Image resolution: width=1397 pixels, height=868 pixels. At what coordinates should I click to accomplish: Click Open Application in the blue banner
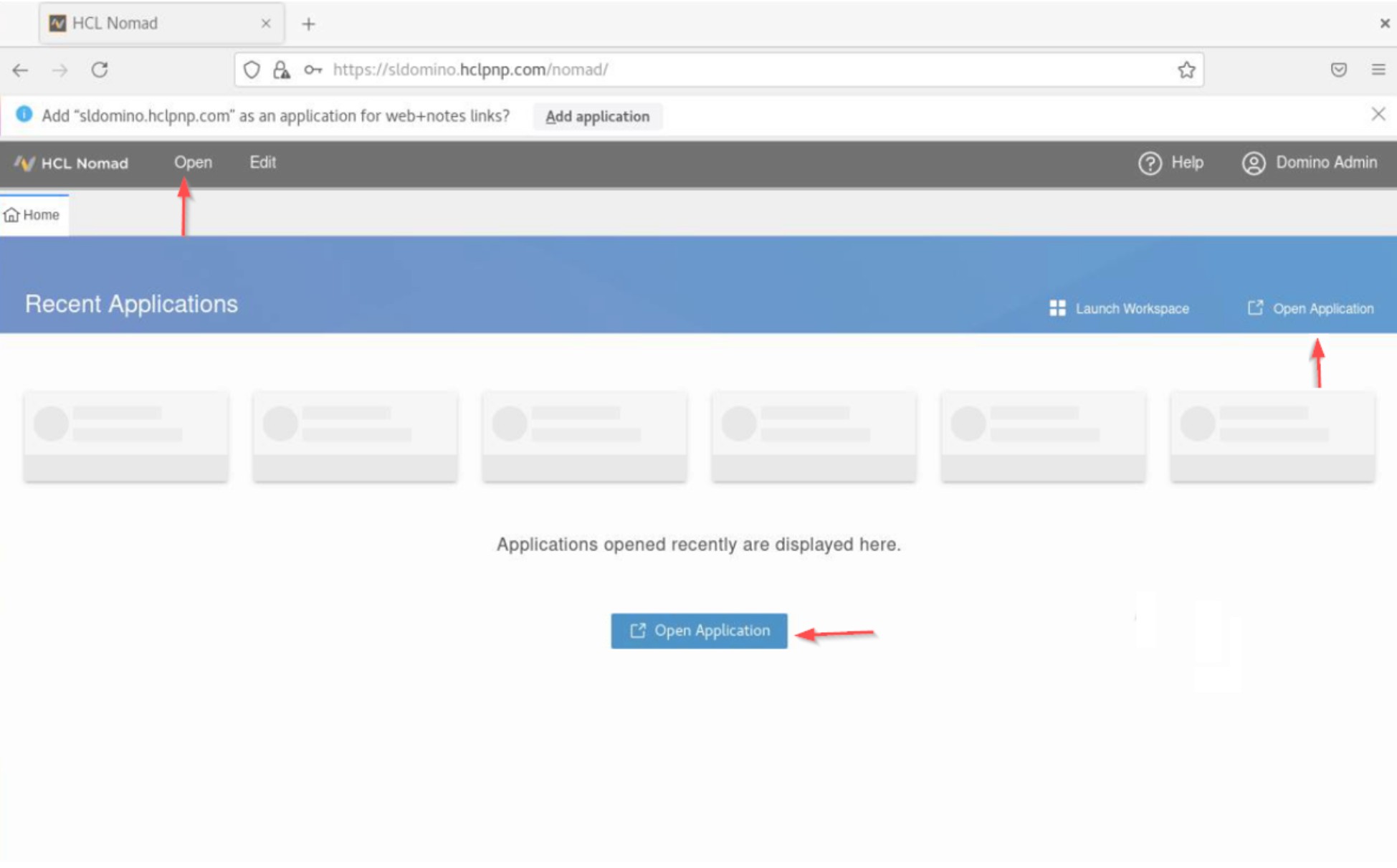(x=1311, y=309)
